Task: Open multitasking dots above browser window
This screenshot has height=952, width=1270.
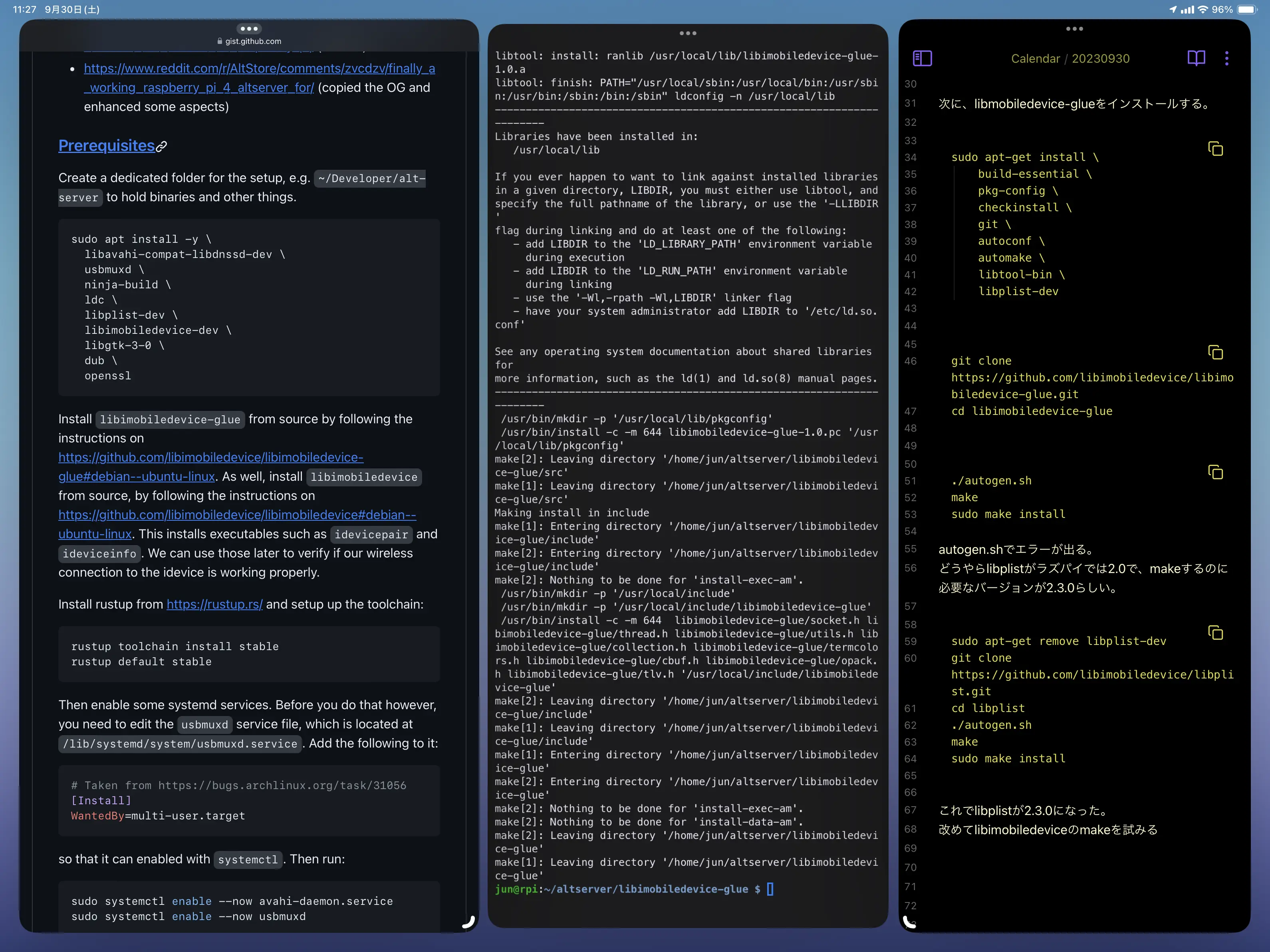Action: (248, 29)
